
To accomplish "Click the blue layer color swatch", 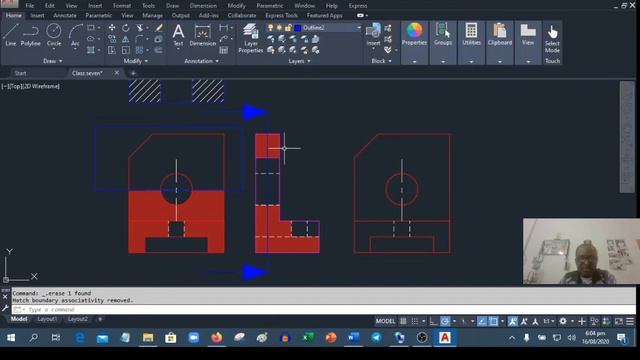I will [298, 28].
